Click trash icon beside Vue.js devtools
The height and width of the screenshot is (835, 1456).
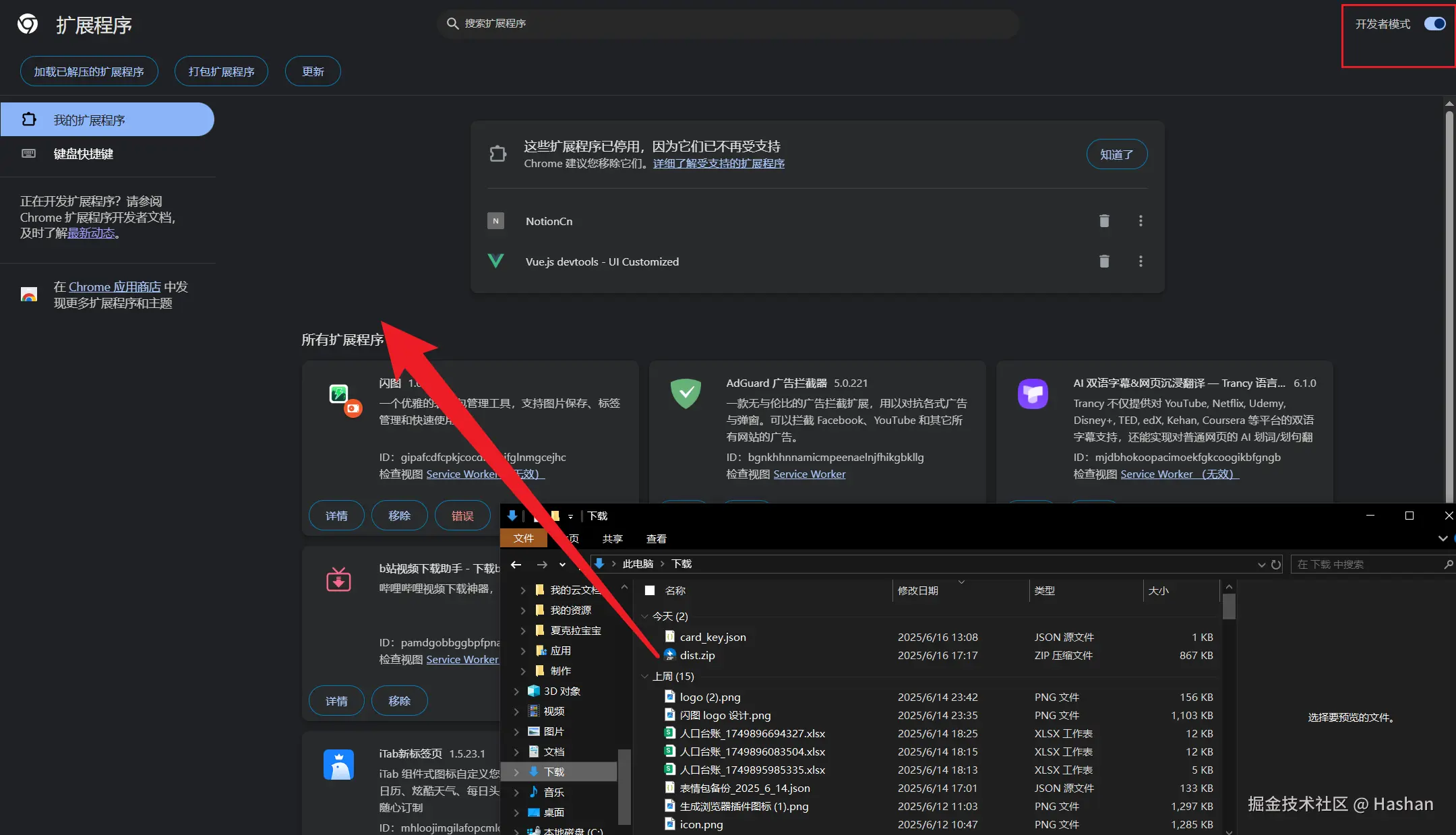pos(1104,261)
